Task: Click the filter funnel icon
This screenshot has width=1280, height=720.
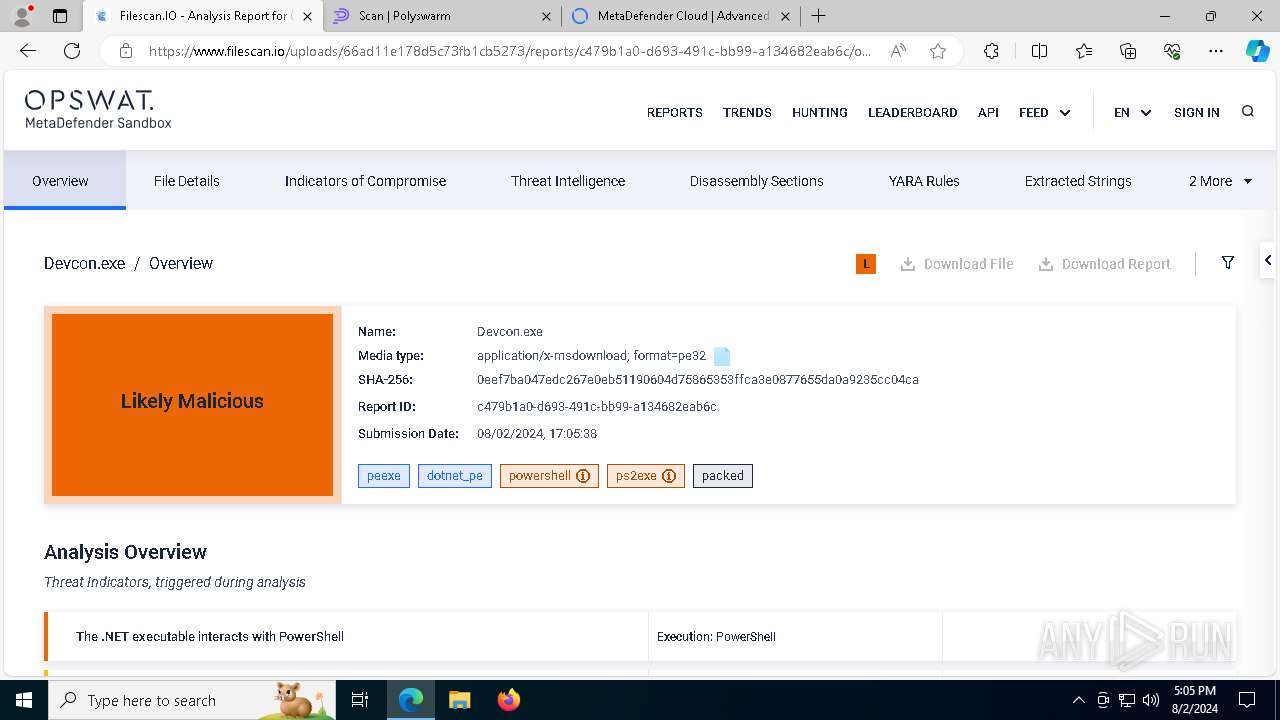Action: point(1228,263)
